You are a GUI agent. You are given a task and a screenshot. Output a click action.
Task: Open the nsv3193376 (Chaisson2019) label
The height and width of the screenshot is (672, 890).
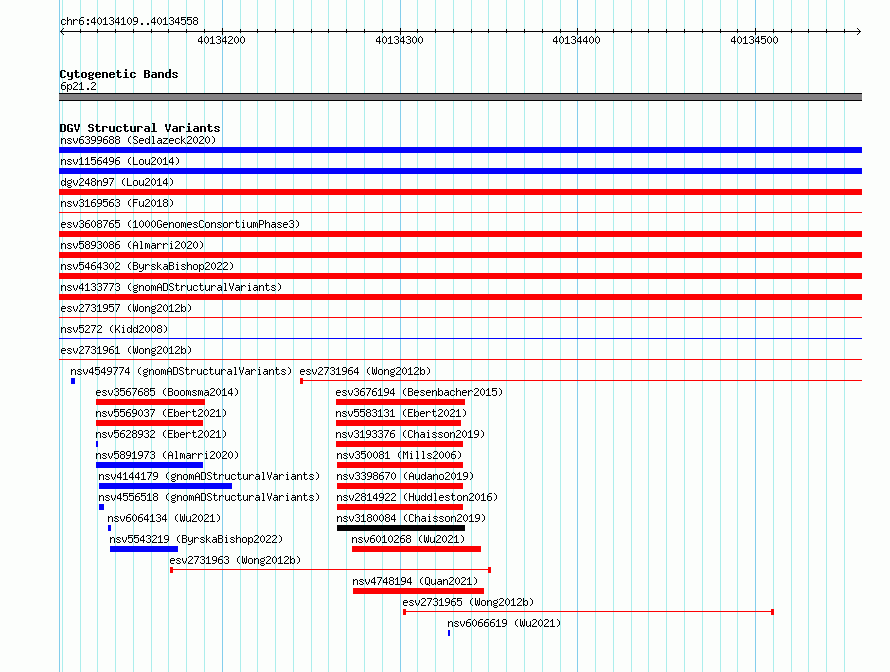pos(410,434)
